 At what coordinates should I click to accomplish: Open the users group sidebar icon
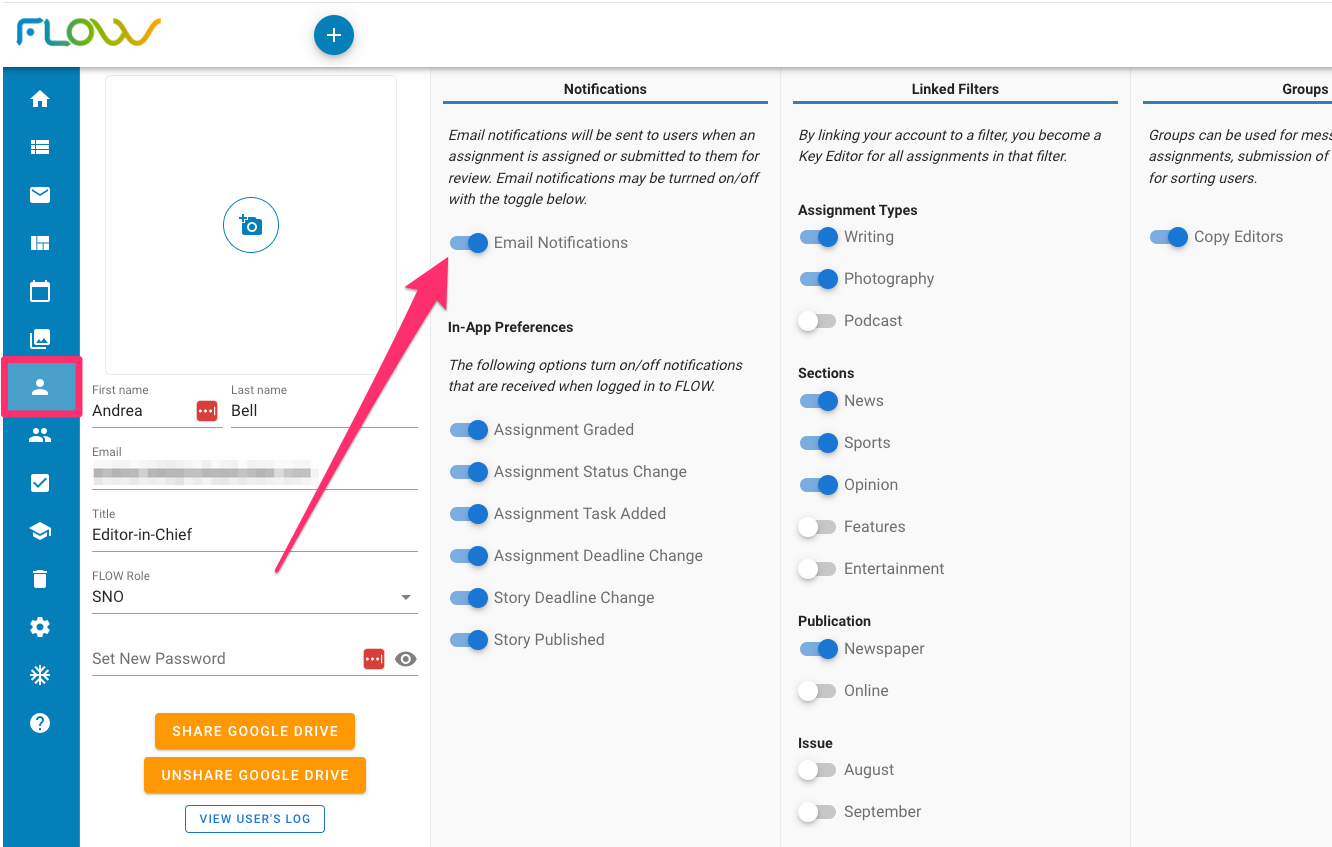point(40,435)
